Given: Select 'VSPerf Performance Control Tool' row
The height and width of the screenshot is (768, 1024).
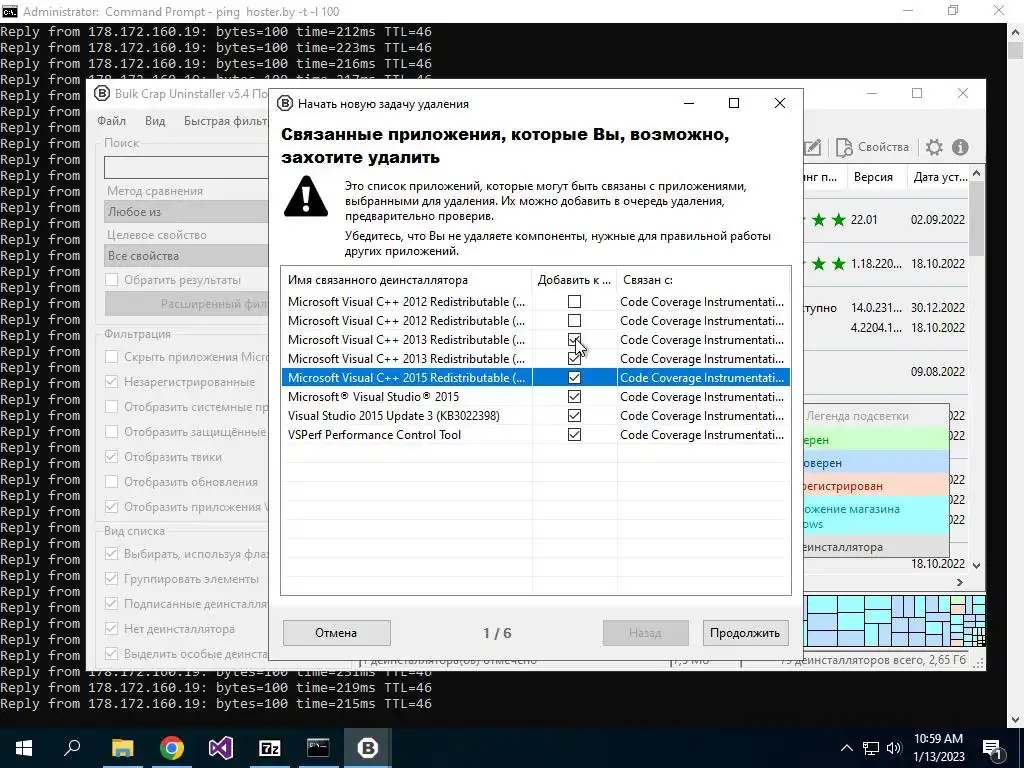Looking at the screenshot, I should pyautogui.click(x=536, y=434).
